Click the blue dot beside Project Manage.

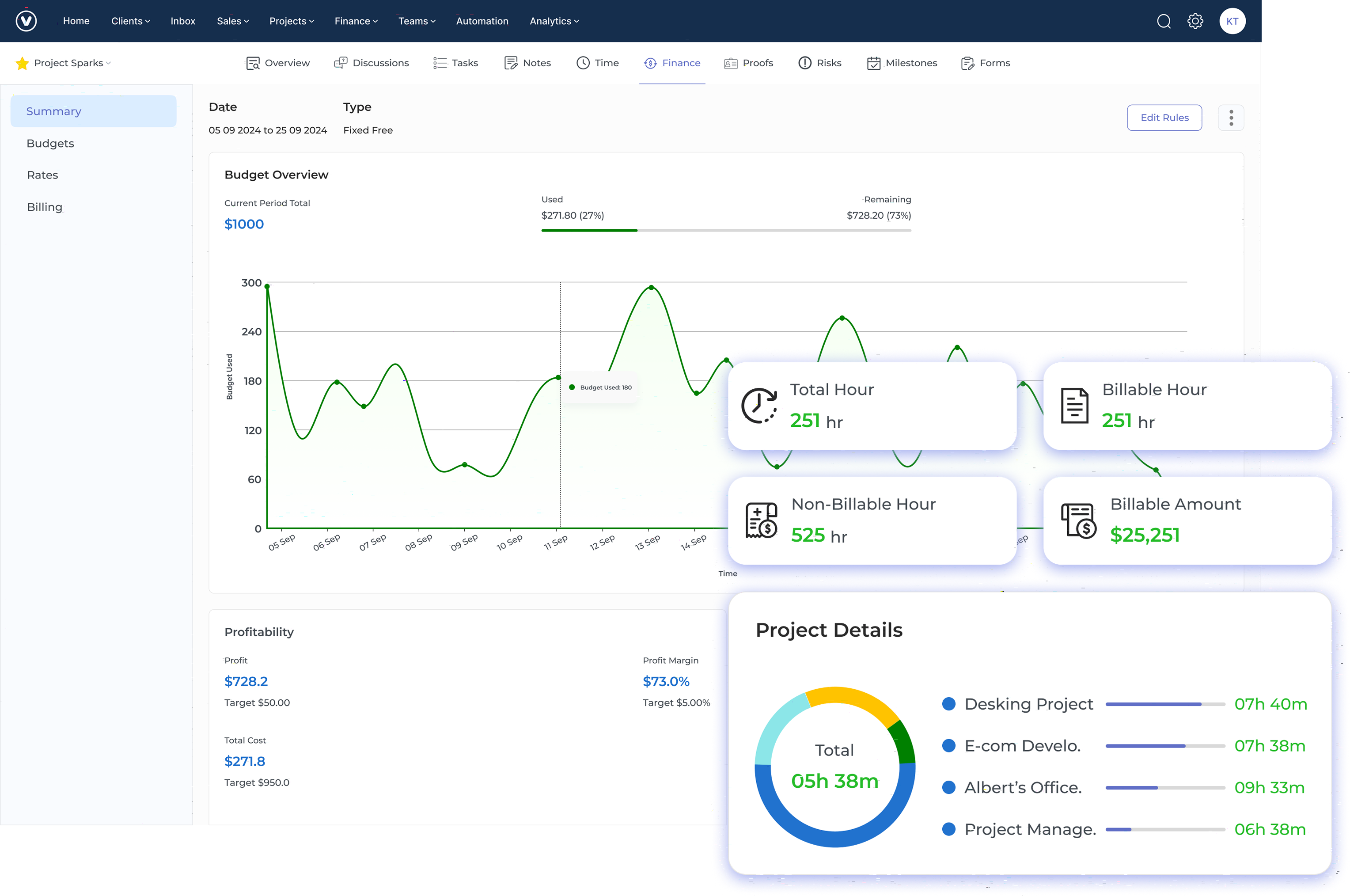[x=948, y=829]
